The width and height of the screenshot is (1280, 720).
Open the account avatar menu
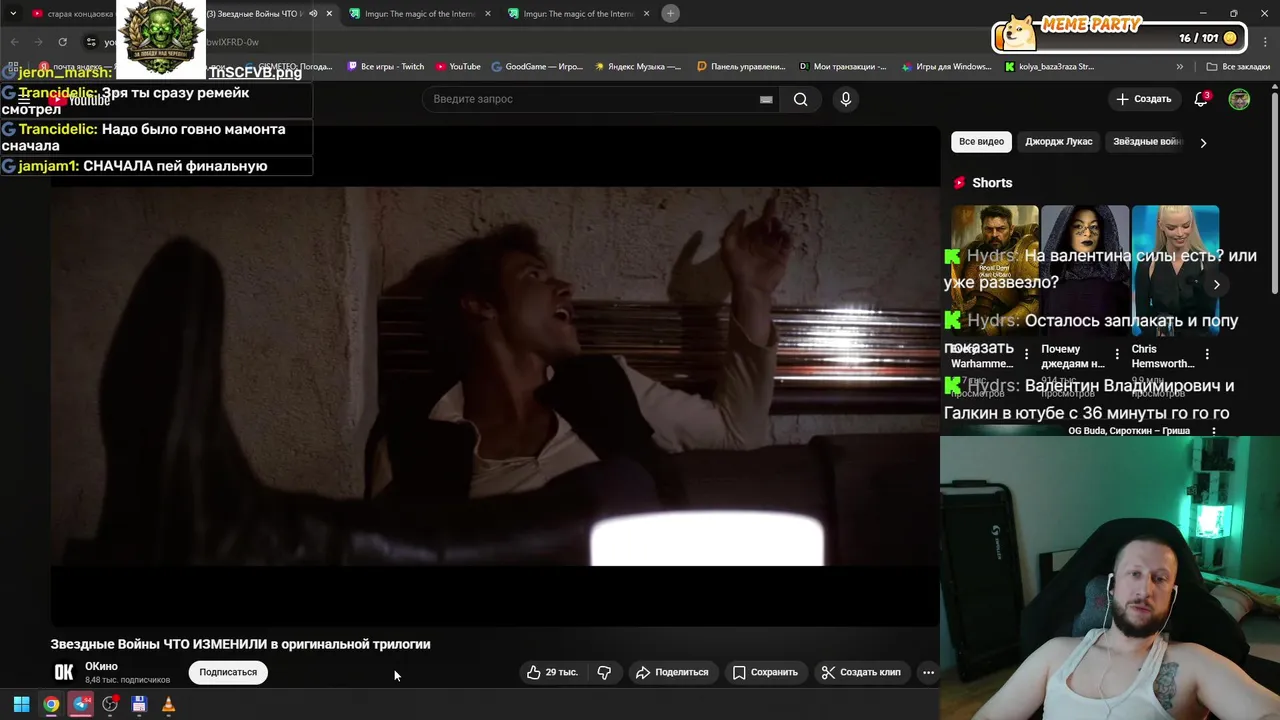pyautogui.click(x=1239, y=99)
